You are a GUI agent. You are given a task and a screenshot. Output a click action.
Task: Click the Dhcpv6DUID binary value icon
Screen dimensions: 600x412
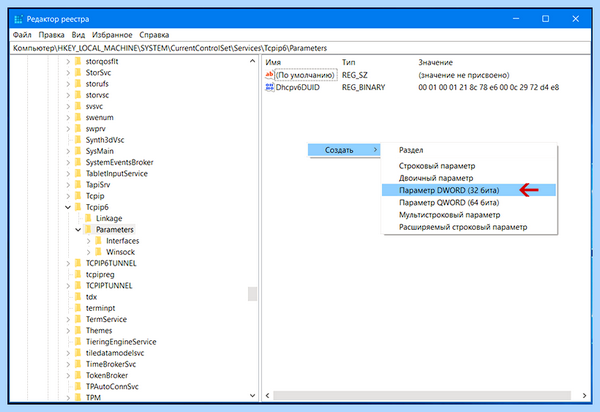tap(269, 87)
